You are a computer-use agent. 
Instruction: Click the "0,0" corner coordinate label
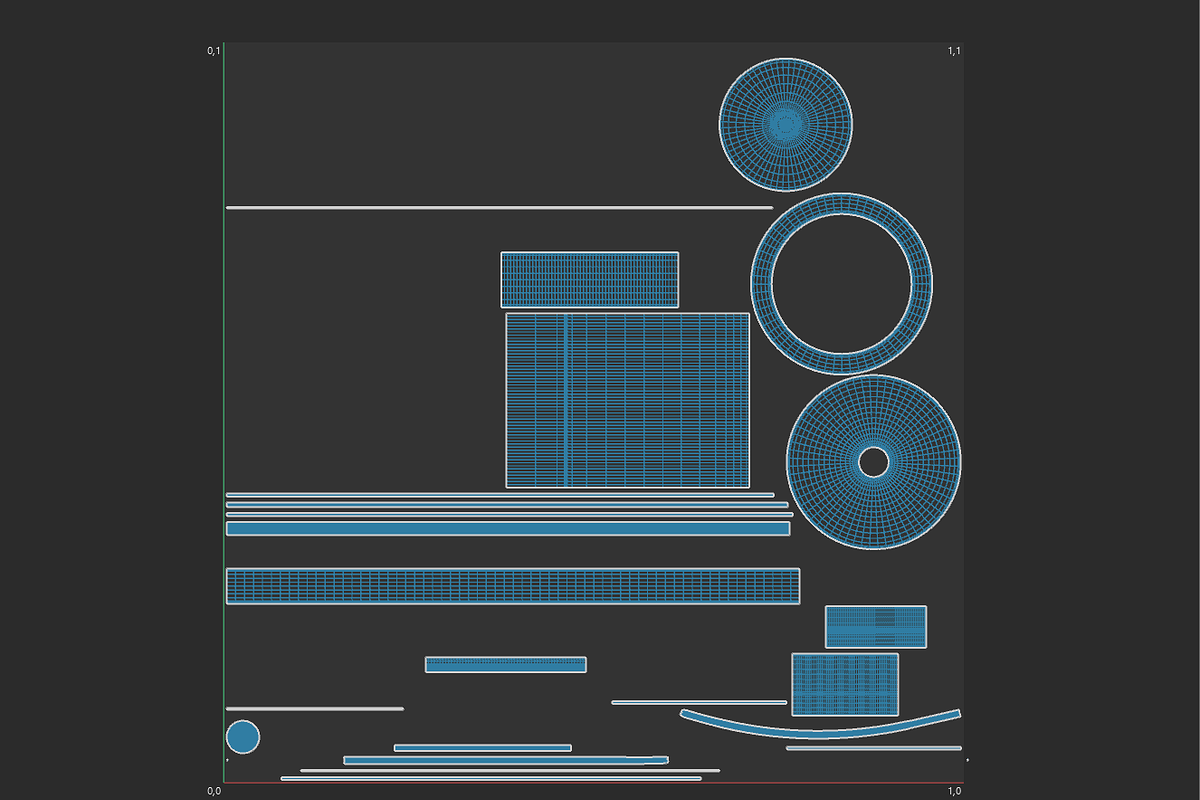[213, 791]
